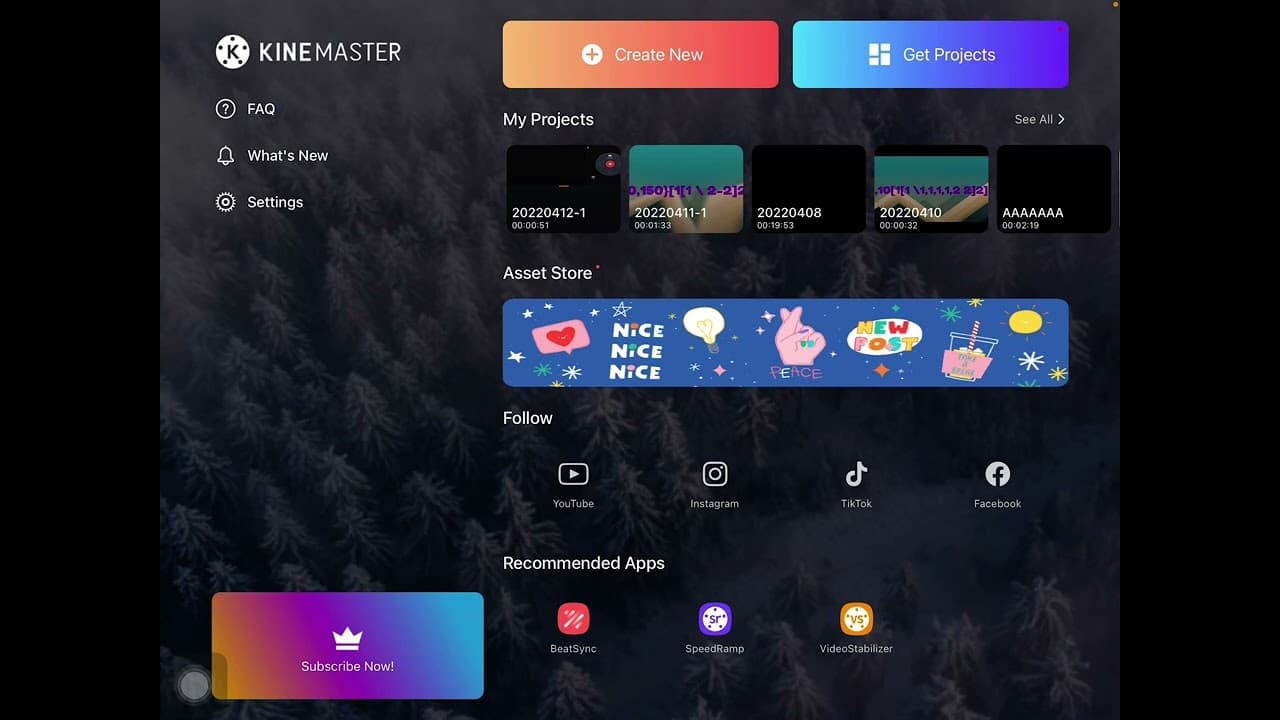The width and height of the screenshot is (1280, 720).
Task: Open the FAQ question mark icon
Action: pos(226,109)
